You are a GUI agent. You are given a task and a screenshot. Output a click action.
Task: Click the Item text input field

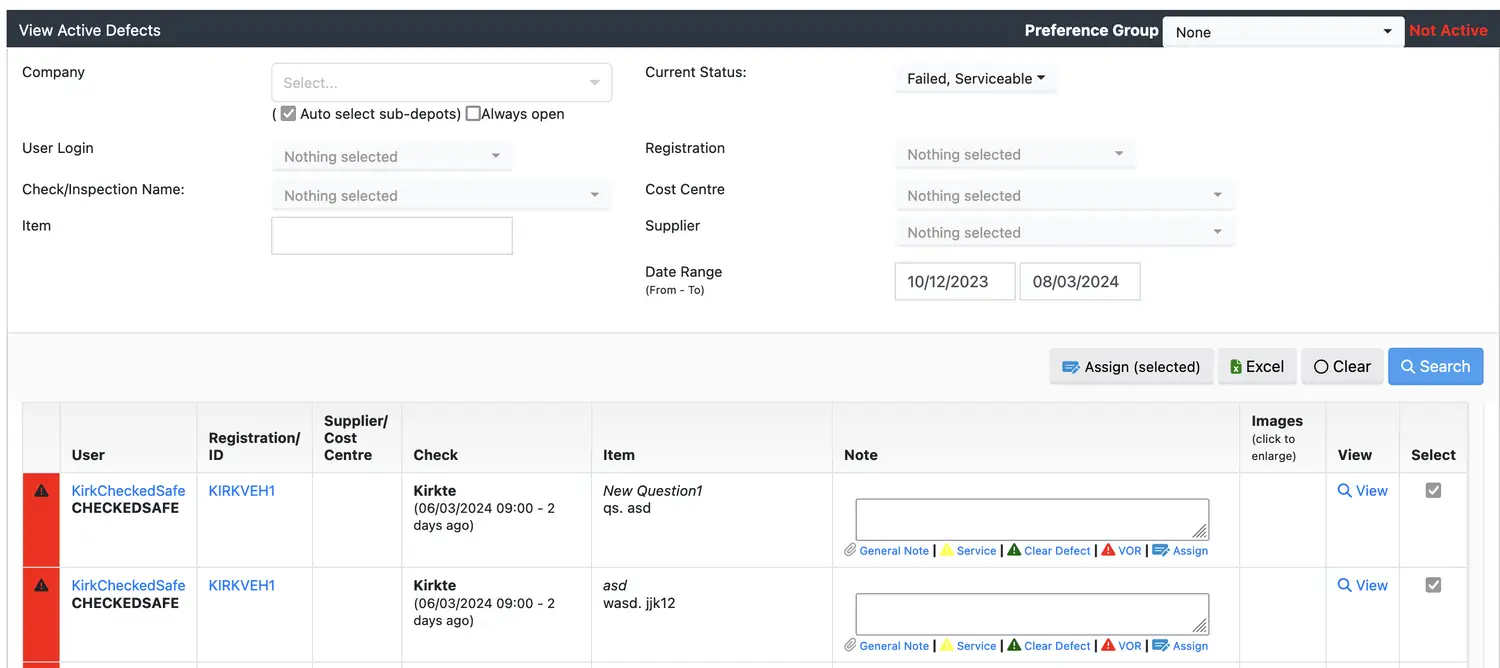coord(391,236)
